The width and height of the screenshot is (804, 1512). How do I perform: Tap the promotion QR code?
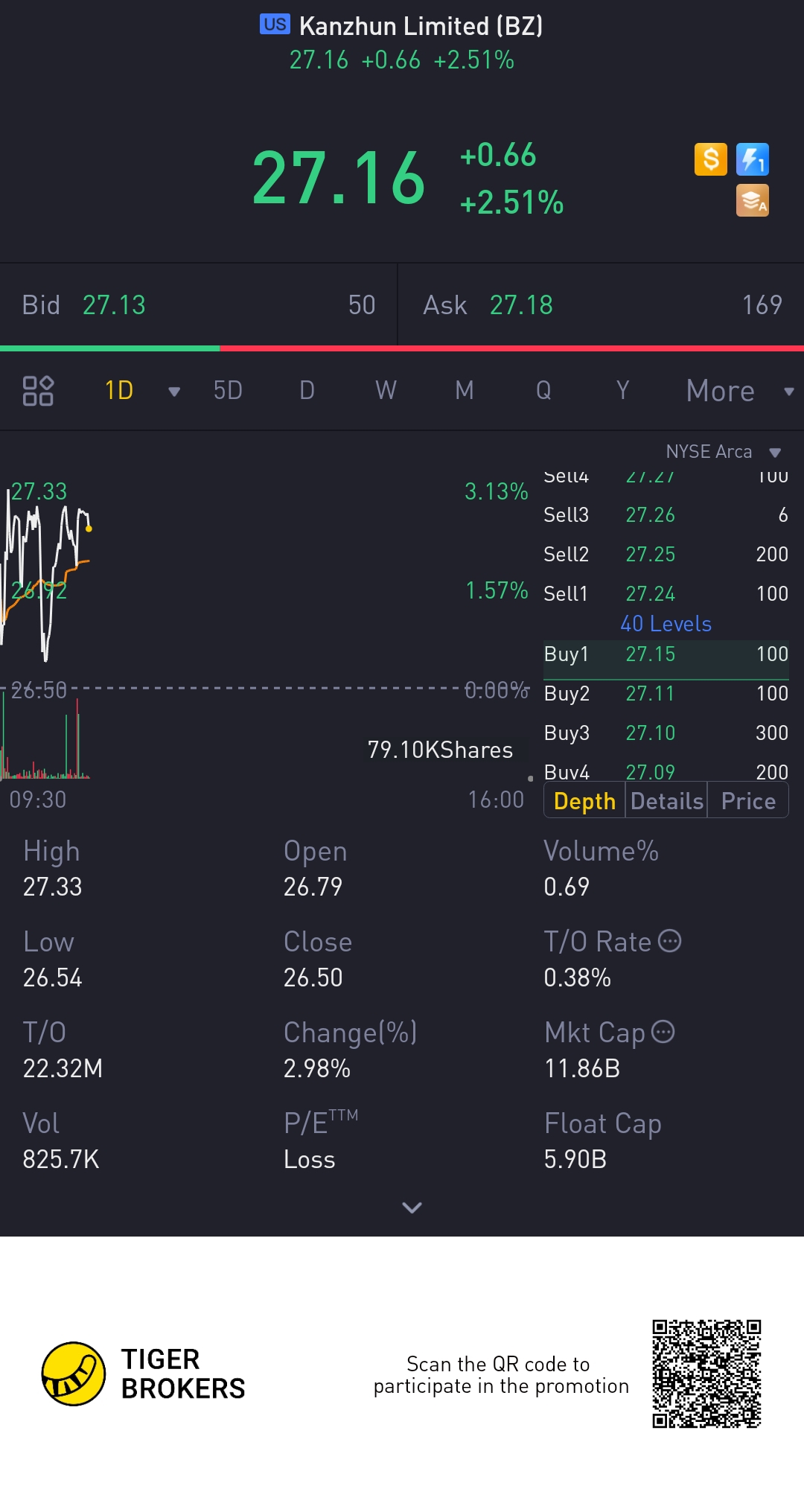706,1374
